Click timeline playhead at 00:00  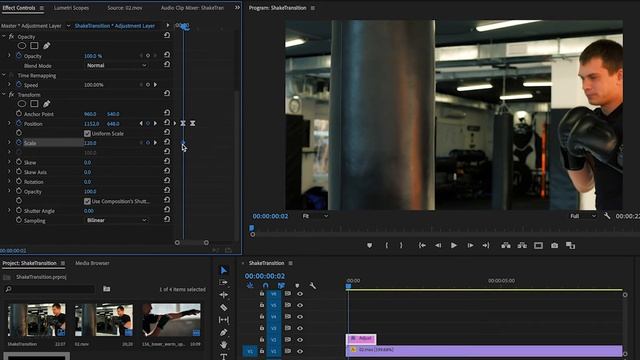pyautogui.click(x=348, y=286)
